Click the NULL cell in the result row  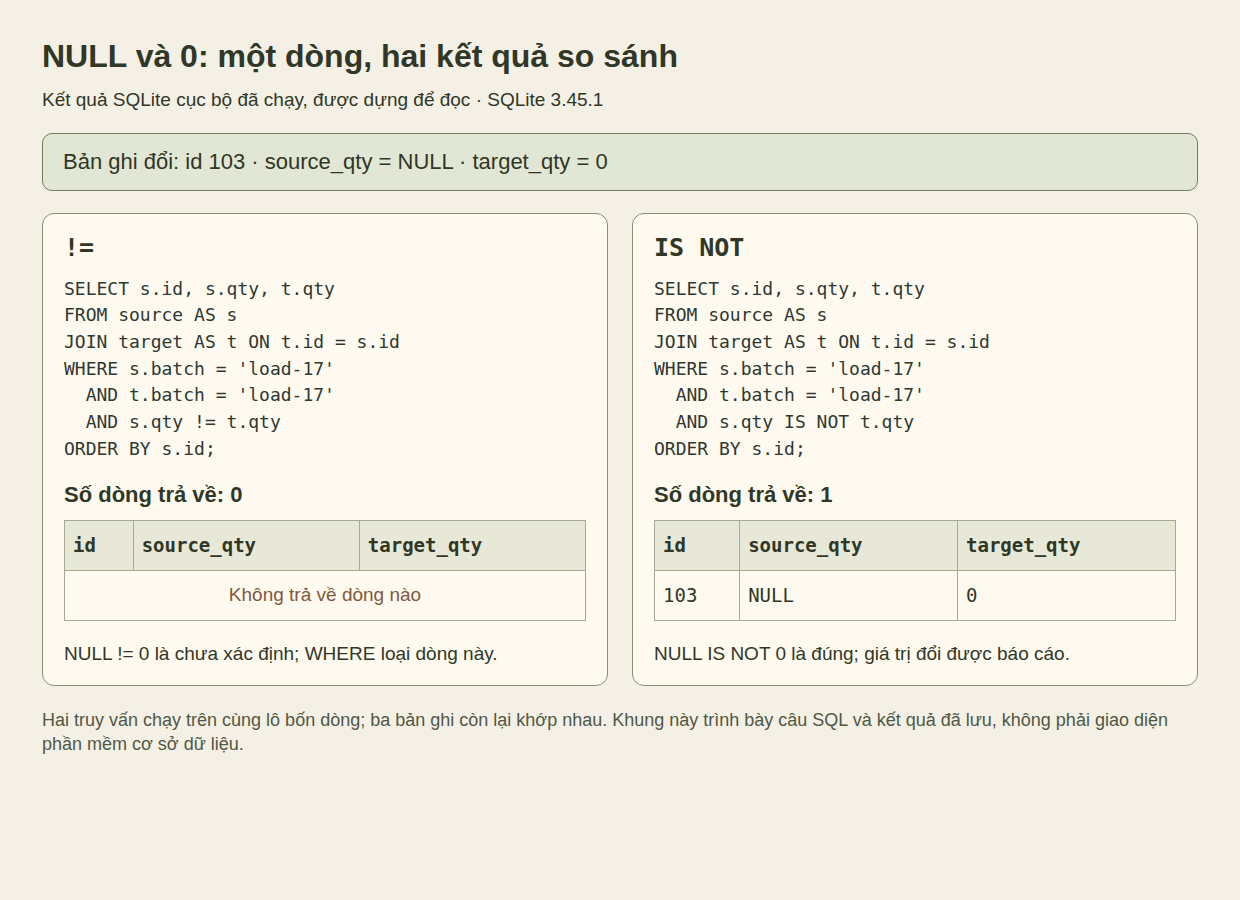848,595
